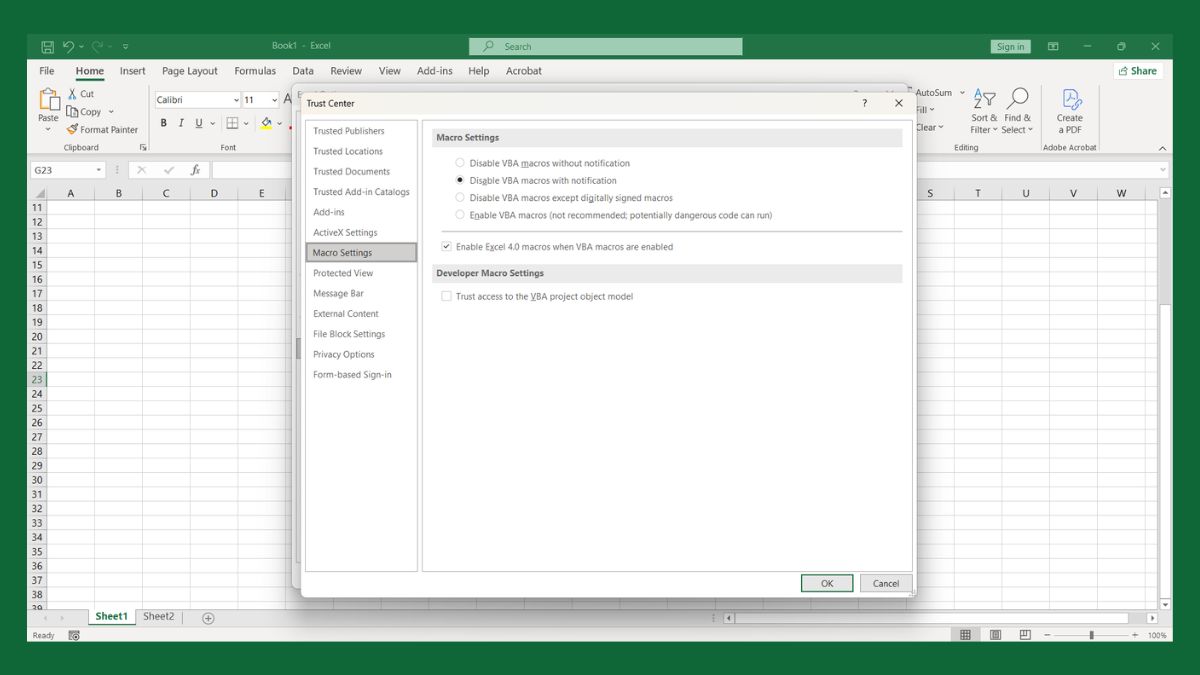
Task: Toggle Italic formatting in Font group
Action: tap(181, 123)
